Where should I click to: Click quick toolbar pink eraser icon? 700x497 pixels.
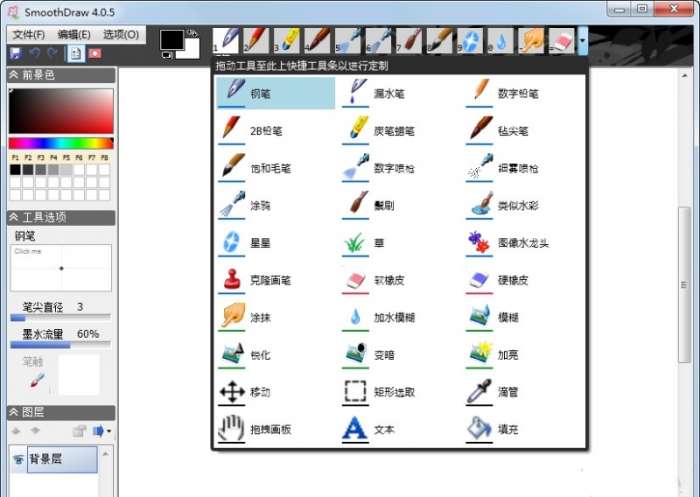coord(561,41)
